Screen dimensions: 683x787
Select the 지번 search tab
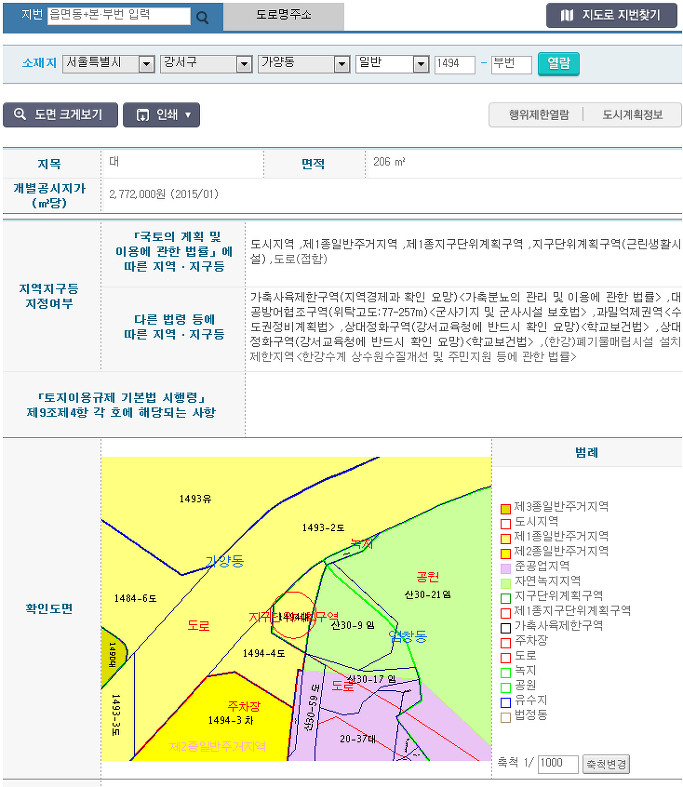(32, 15)
